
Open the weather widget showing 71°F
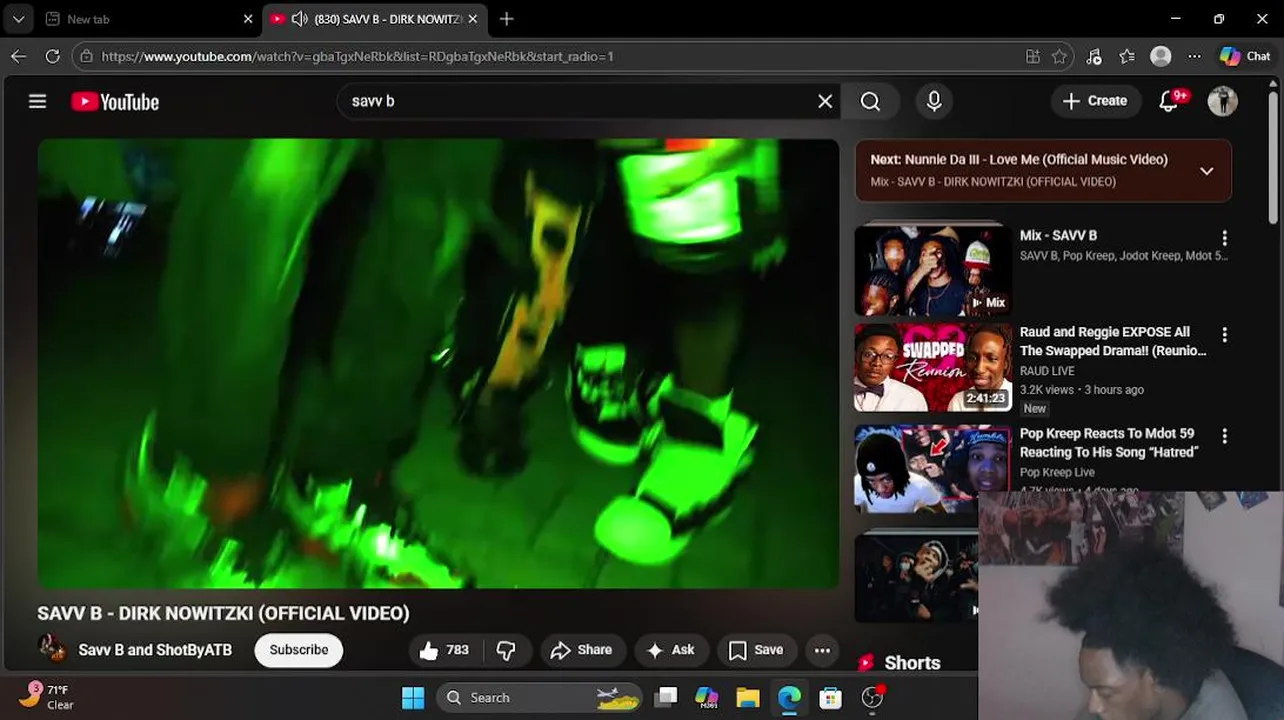(48, 697)
